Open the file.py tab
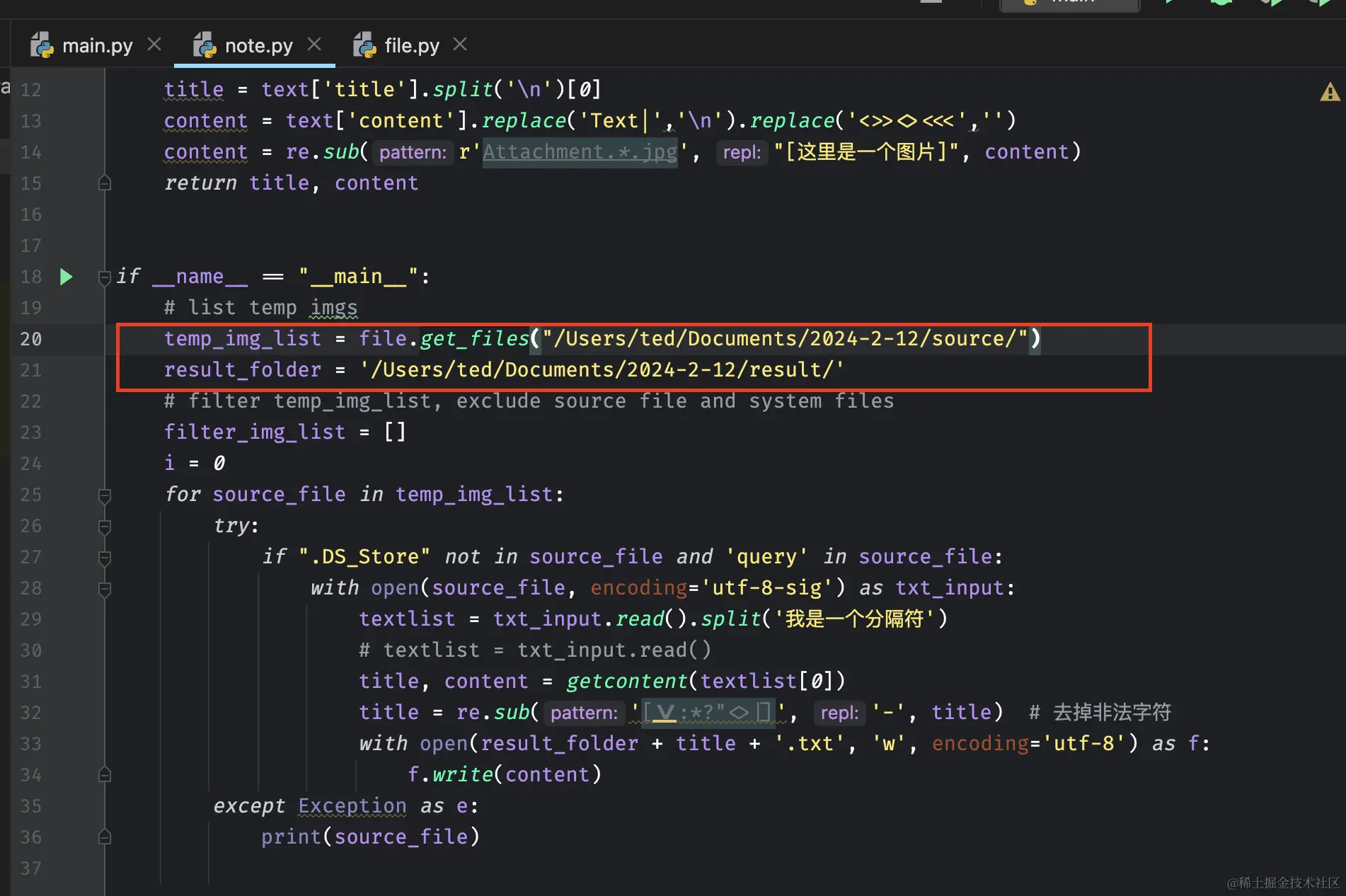 pos(411,45)
